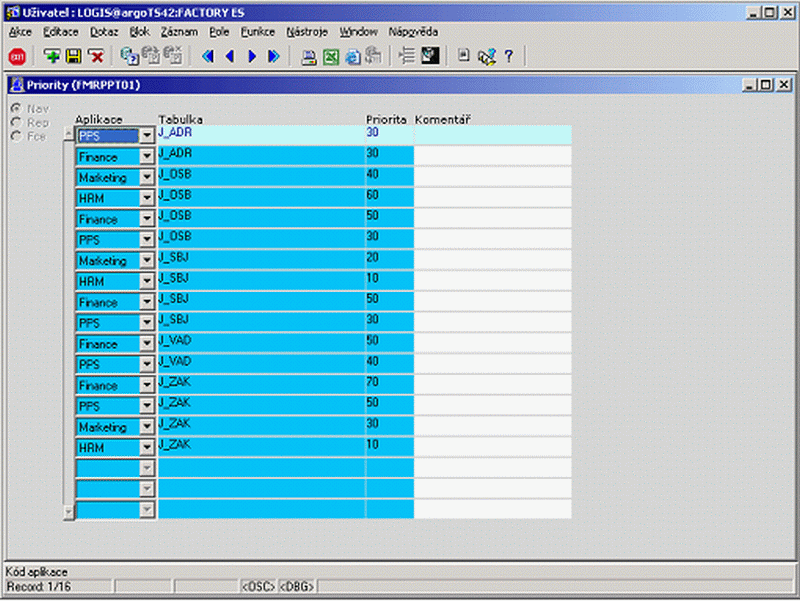Open help with question mark icon

pyautogui.click(x=509, y=56)
